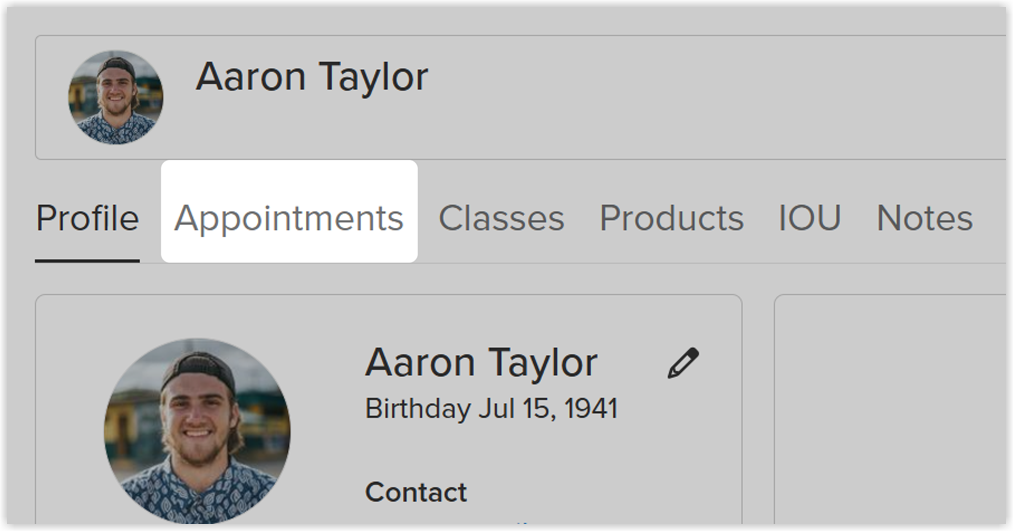This screenshot has height=532, width=1014.
Task: Click the word "Birthday" in profile card
Action: click(417, 409)
